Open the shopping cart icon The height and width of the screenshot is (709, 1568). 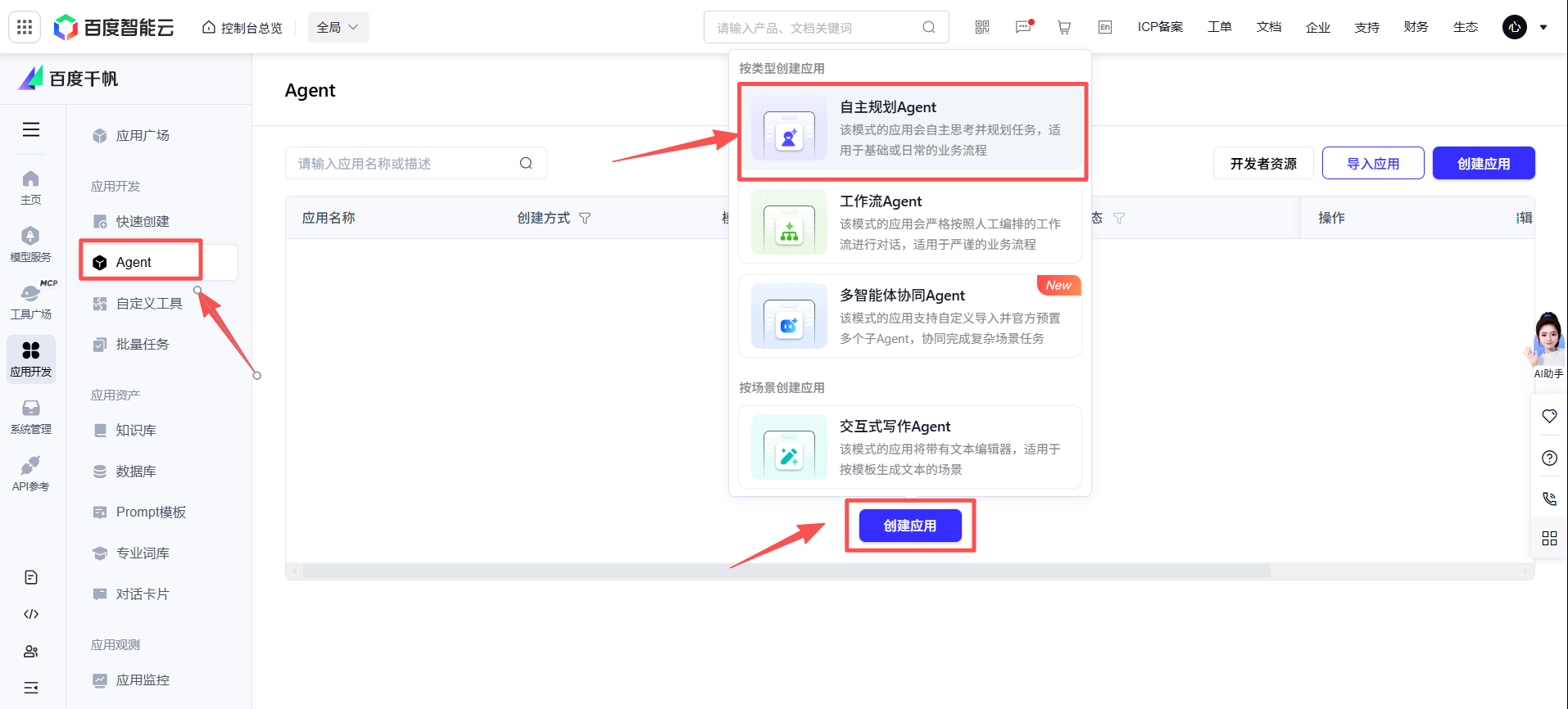[x=1064, y=27]
